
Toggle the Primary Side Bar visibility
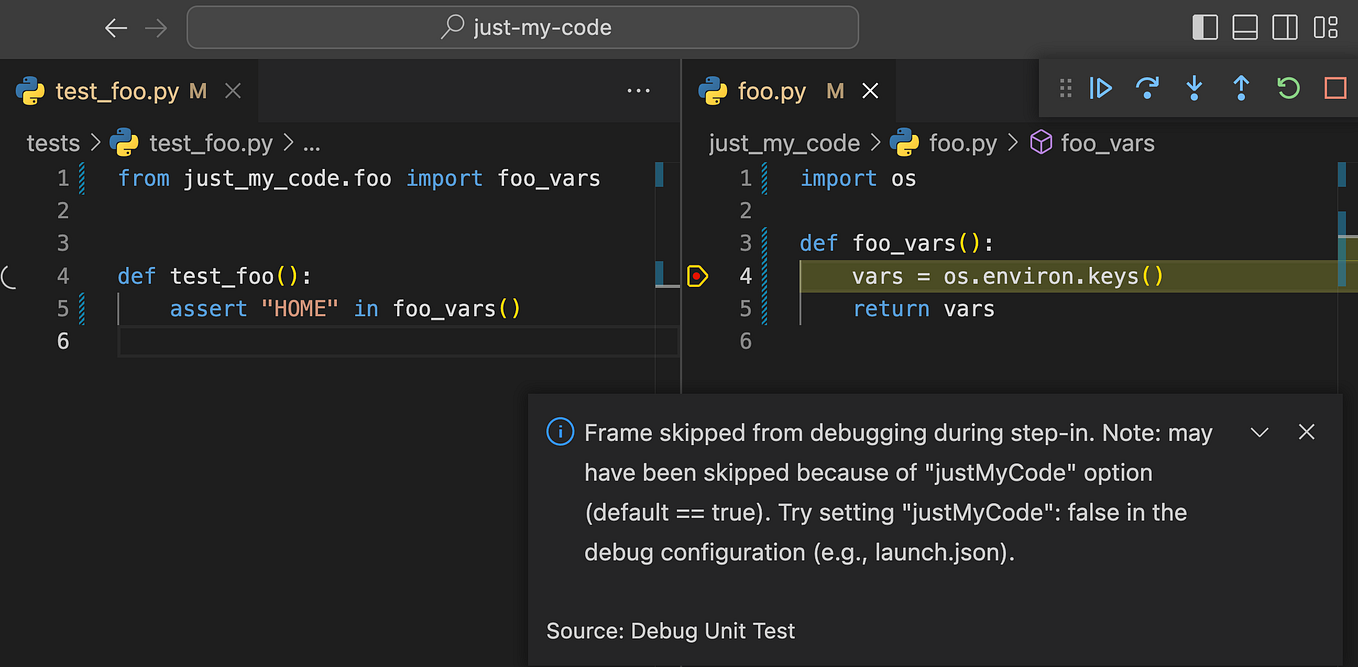[1205, 27]
